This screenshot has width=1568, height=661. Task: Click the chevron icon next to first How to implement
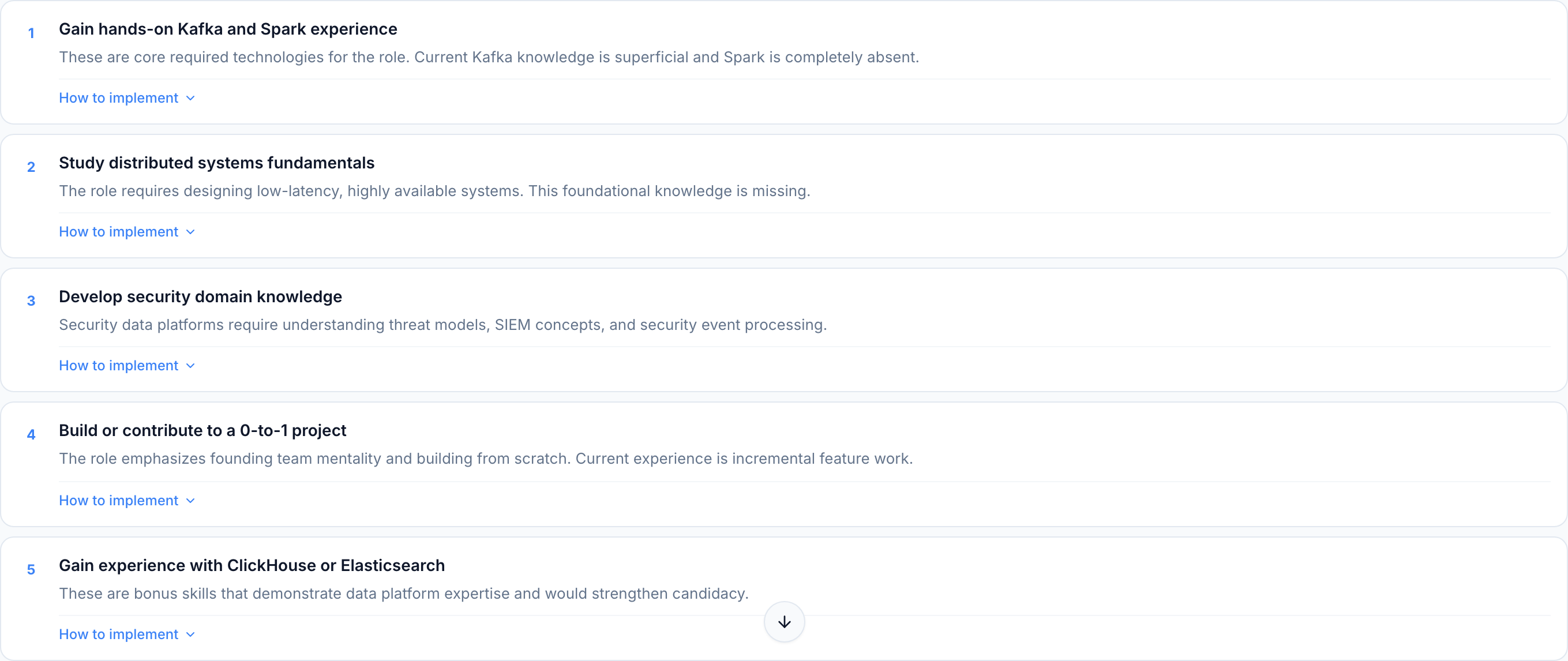[x=189, y=97]
